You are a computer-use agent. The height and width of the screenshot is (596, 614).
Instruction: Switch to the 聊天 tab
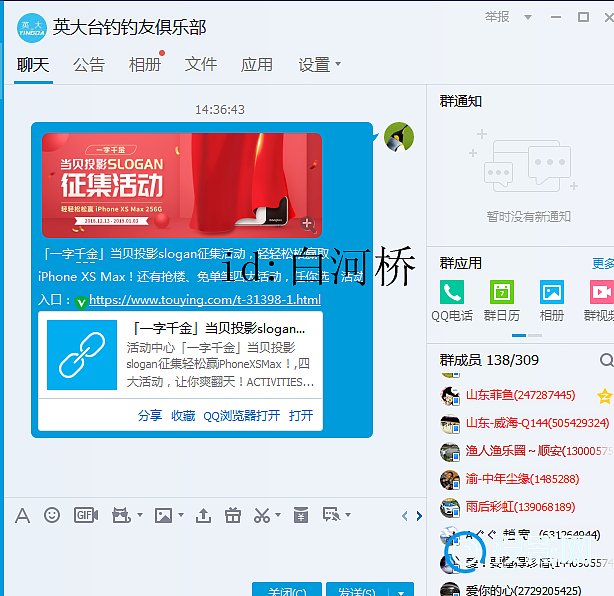[33, 65]
